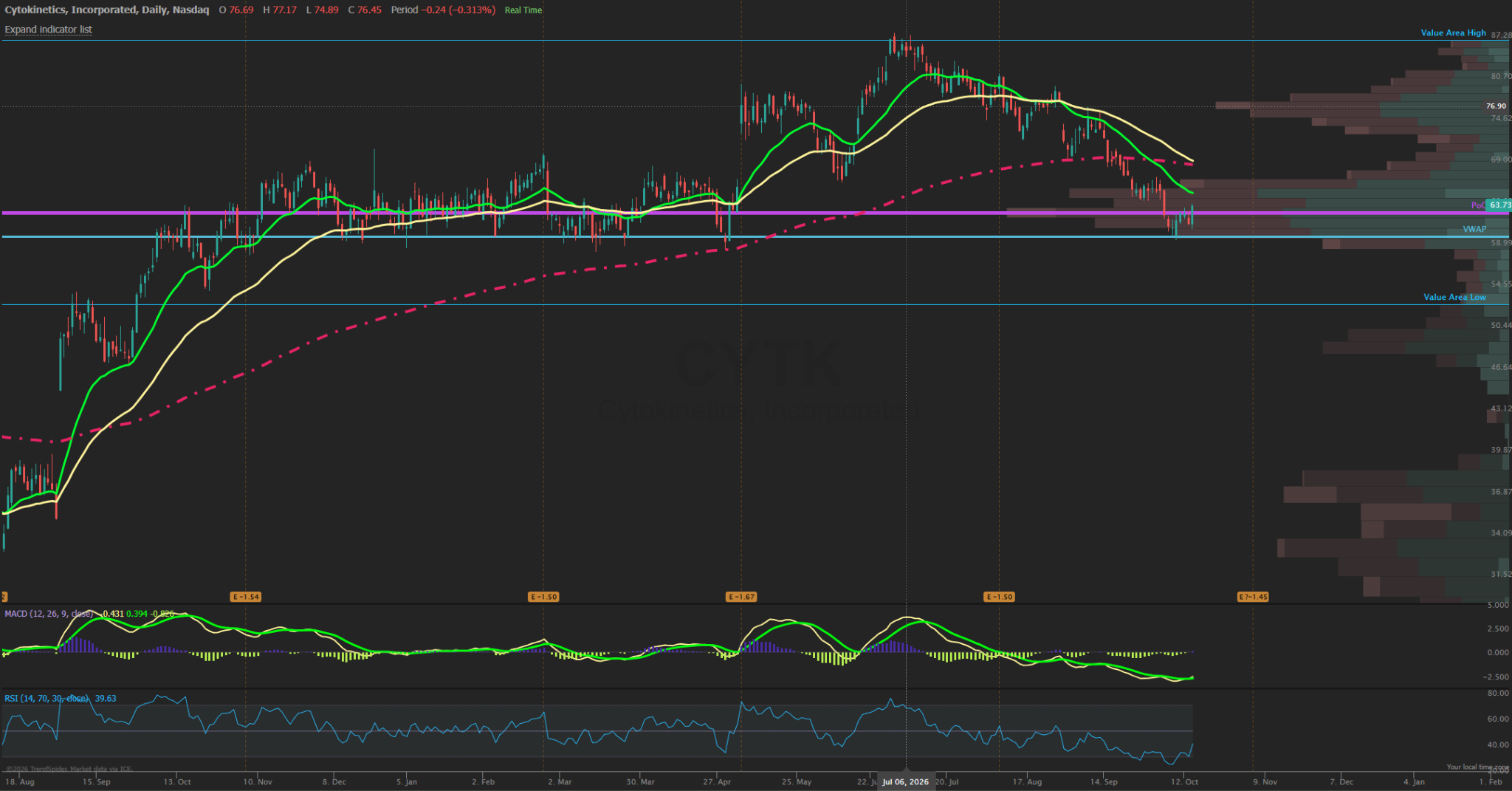
Task: Click the Jul 06, 2026 date label
Action: [906, 781]
